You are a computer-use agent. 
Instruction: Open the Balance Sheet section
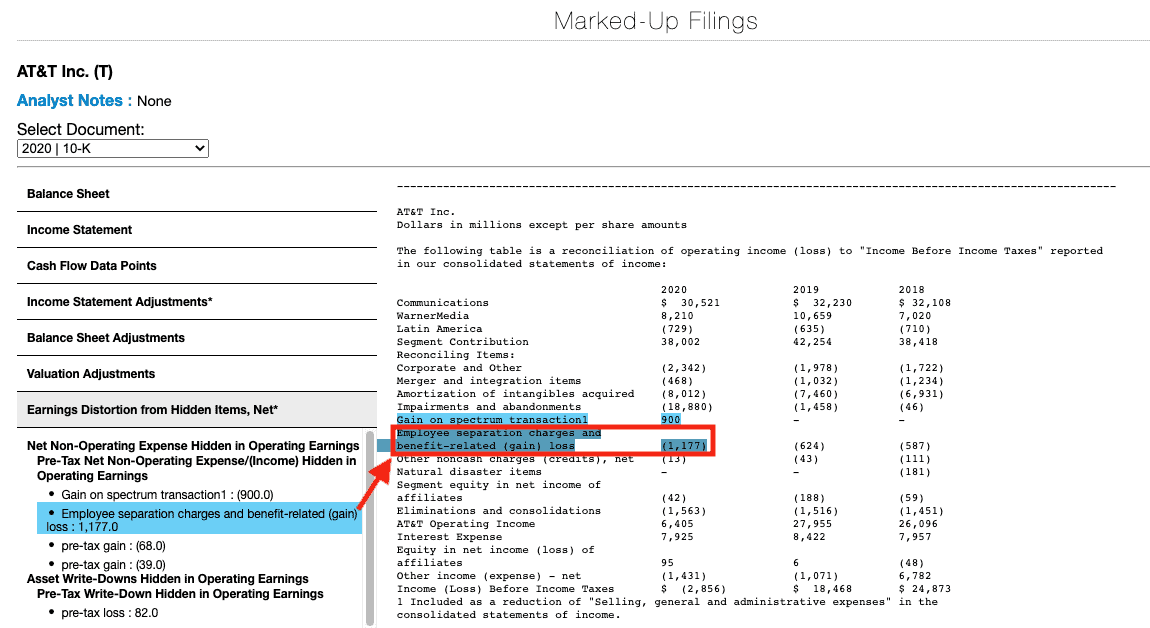(x=197, y=194)
